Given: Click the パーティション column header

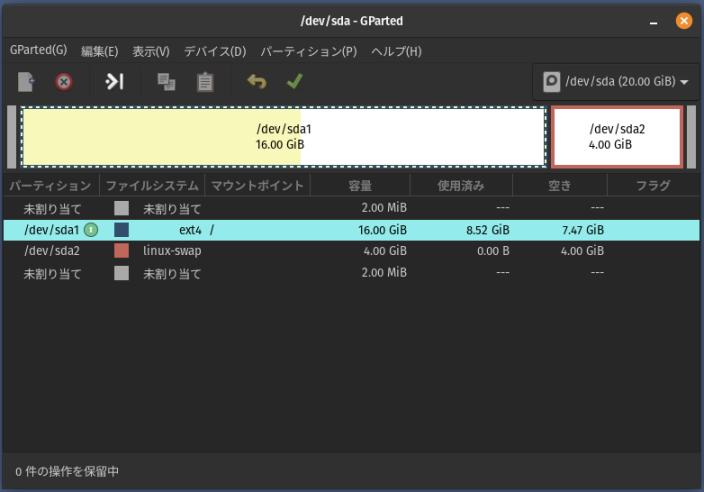Looking at the screenshot, I should [x=50, y=185].
